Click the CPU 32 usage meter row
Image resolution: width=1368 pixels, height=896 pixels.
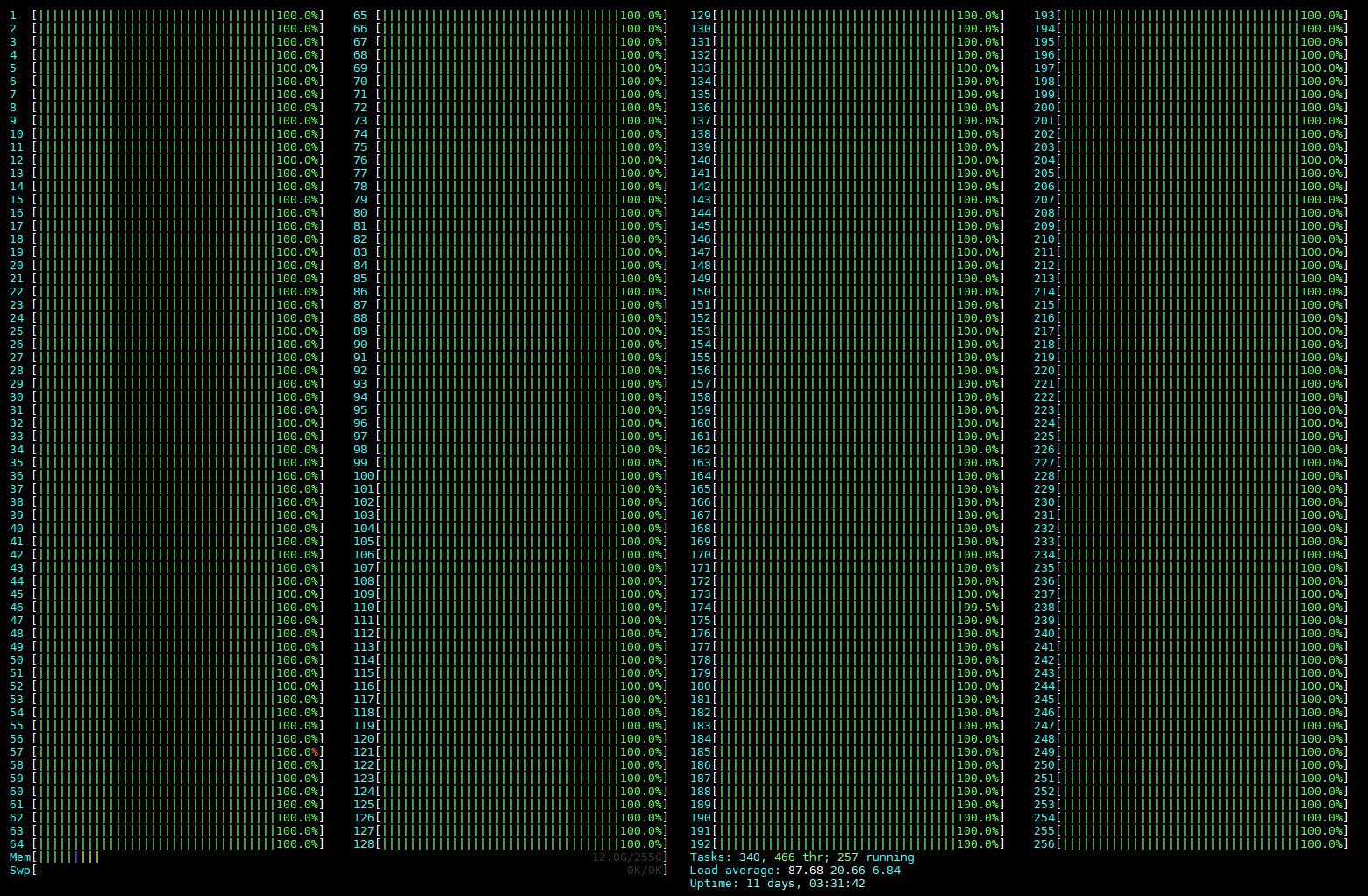coord(167,423)
